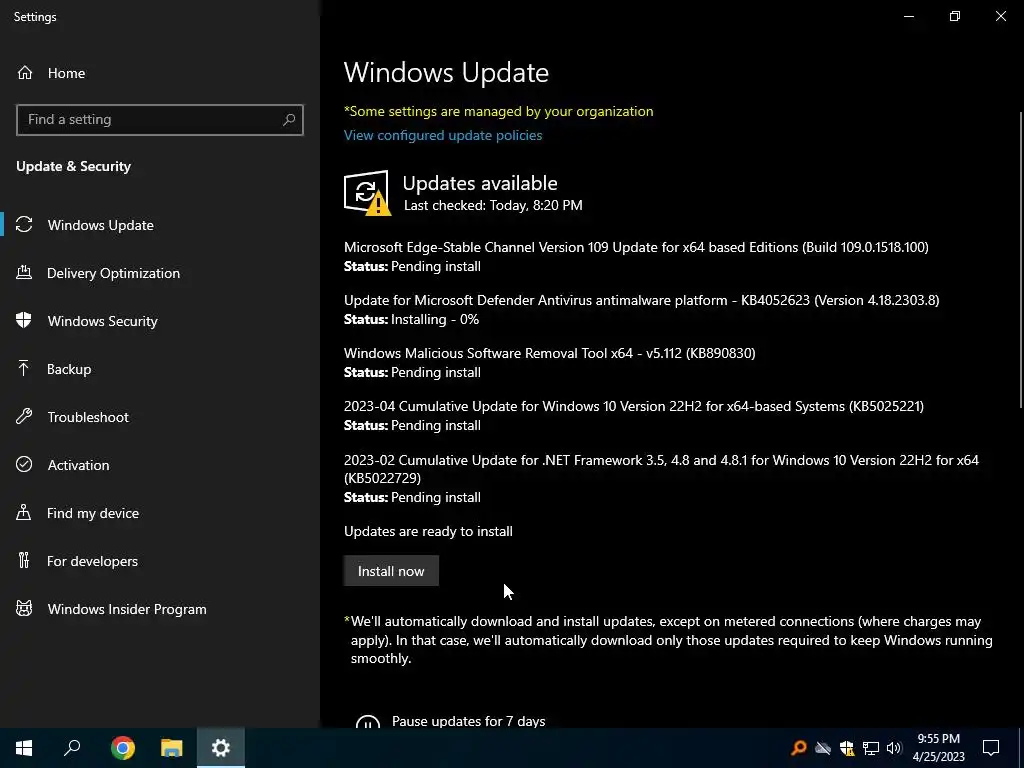Click the vertical scrollbar of update page
1024x768 pixels.
point(1020,261)
